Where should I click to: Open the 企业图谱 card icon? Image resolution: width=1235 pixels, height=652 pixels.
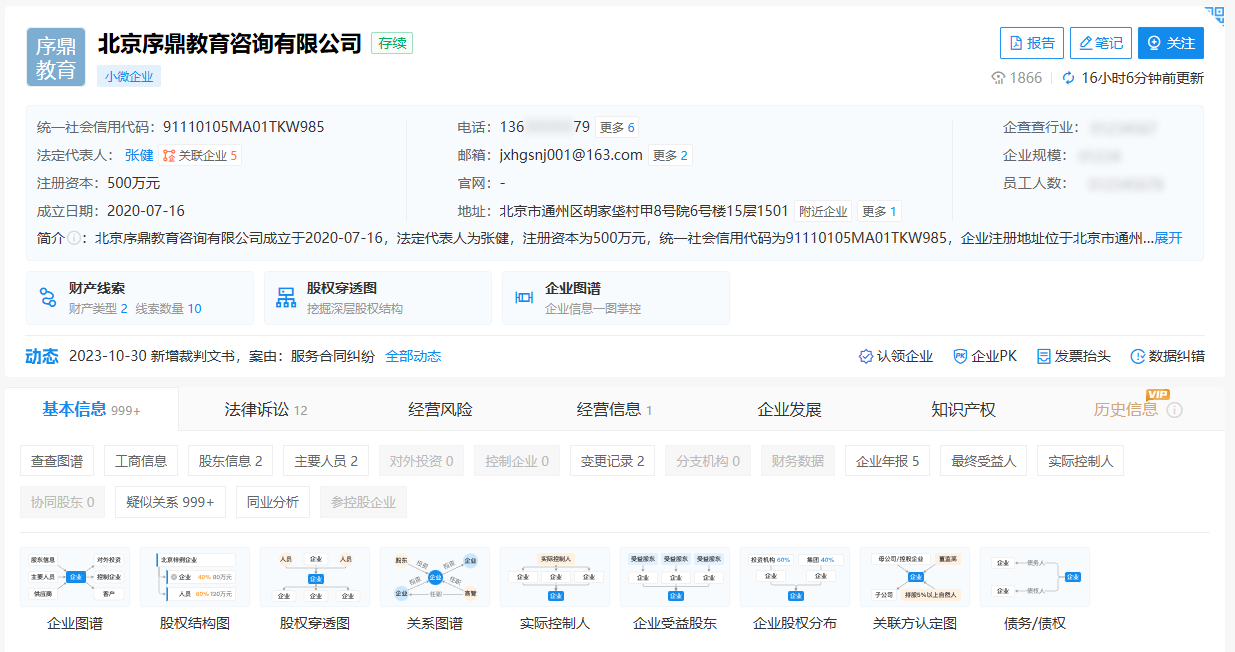coord(523,297)
